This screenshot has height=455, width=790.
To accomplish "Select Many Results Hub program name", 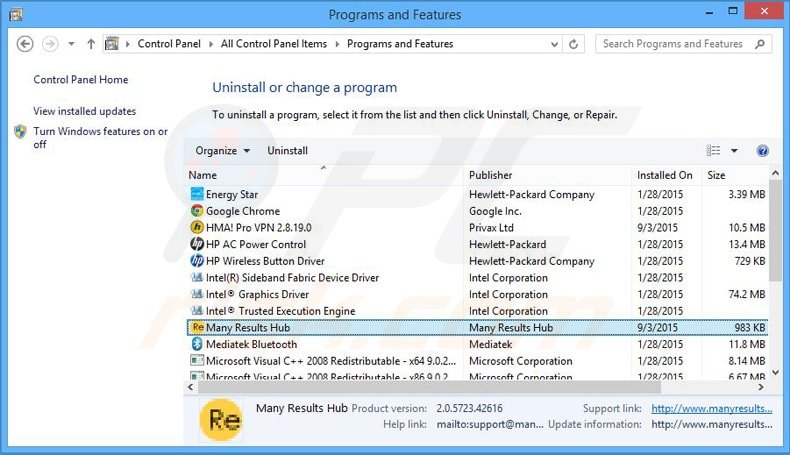I will (248, 328).
